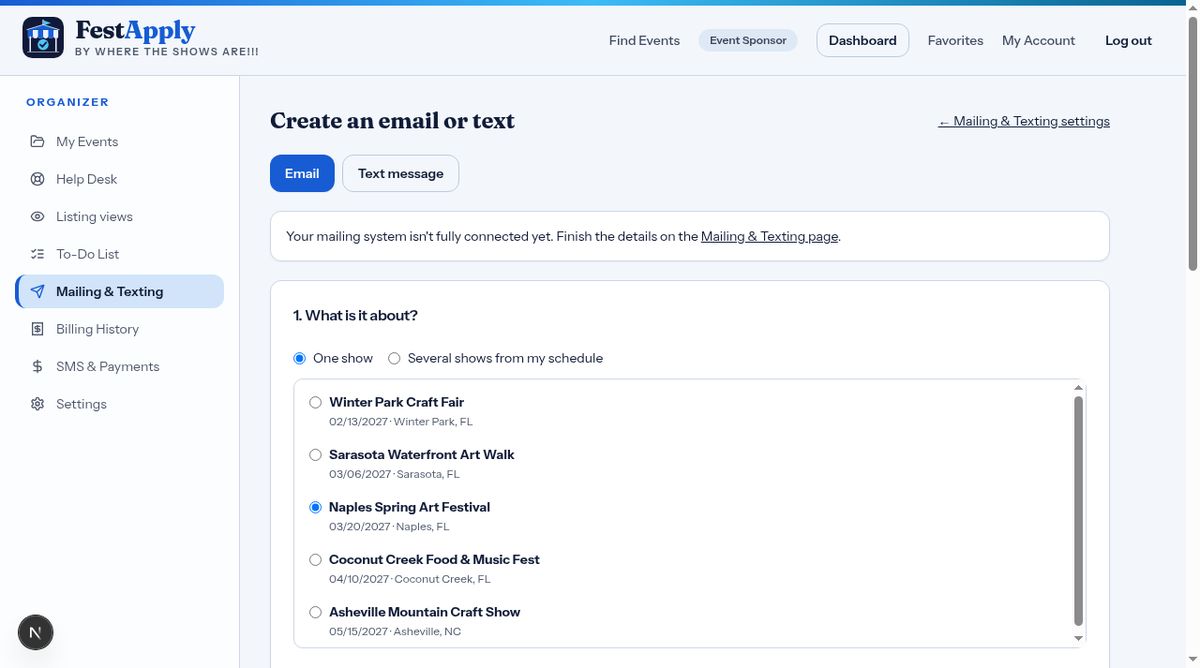Open My Events in the sidebar

coord(119,142)
